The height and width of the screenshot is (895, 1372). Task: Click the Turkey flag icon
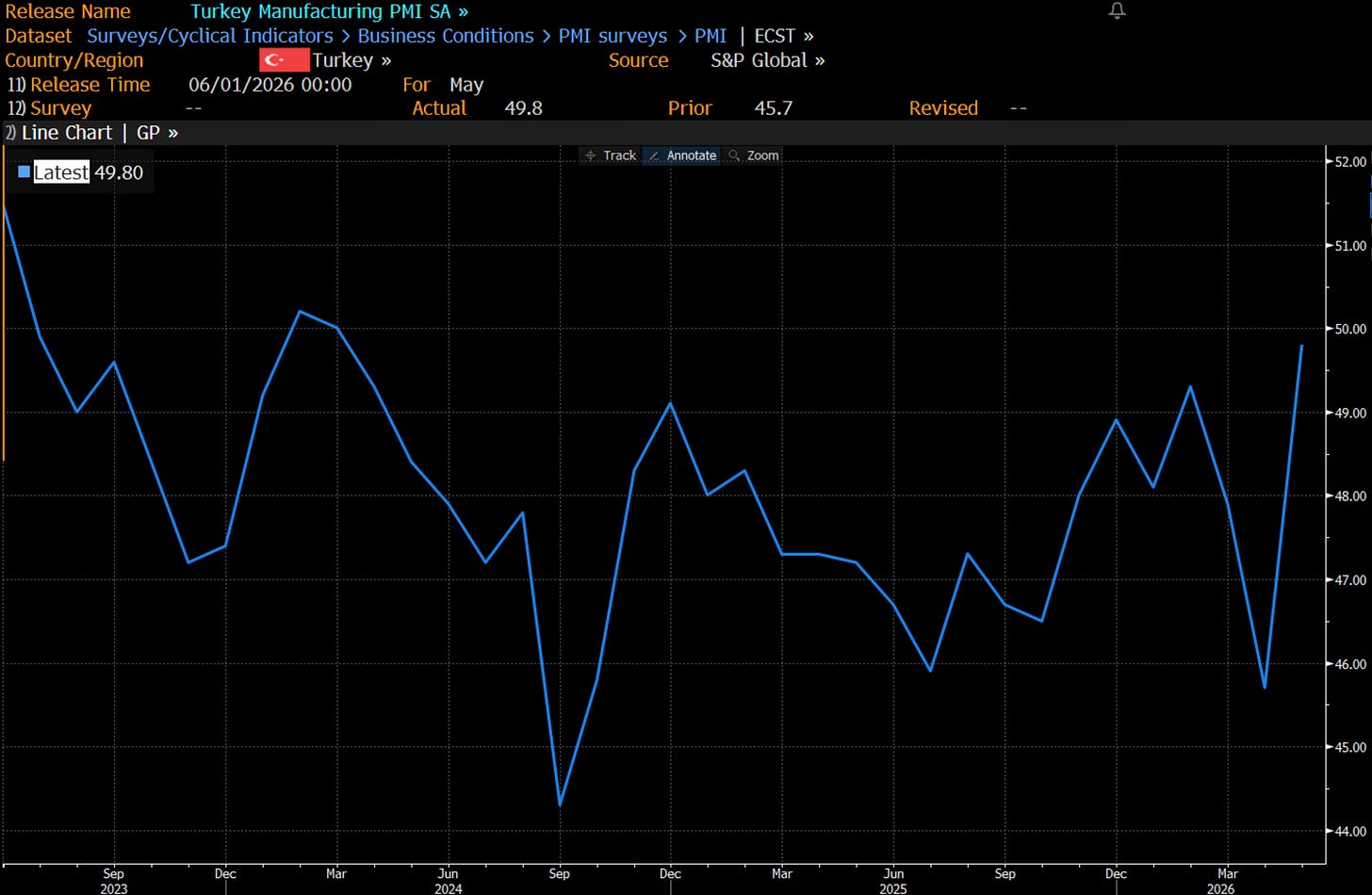point(284,60)
